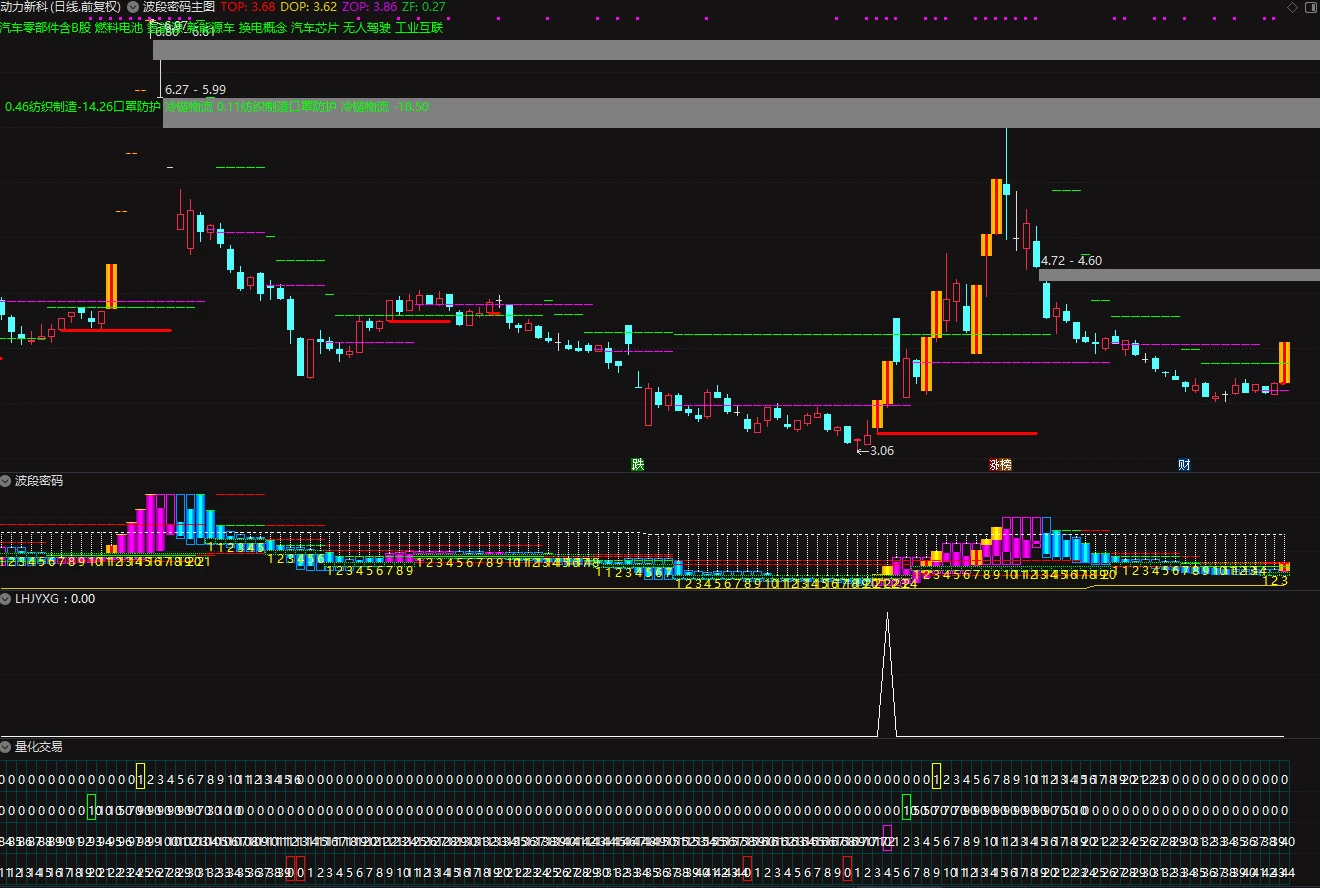Click the 量化交易 panel title

click(39, 747)
